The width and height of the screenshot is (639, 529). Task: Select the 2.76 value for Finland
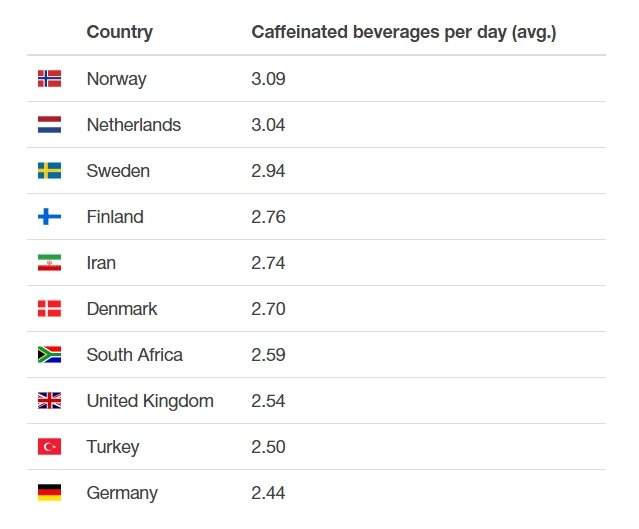pyautogui.click(x=268, y=217)
